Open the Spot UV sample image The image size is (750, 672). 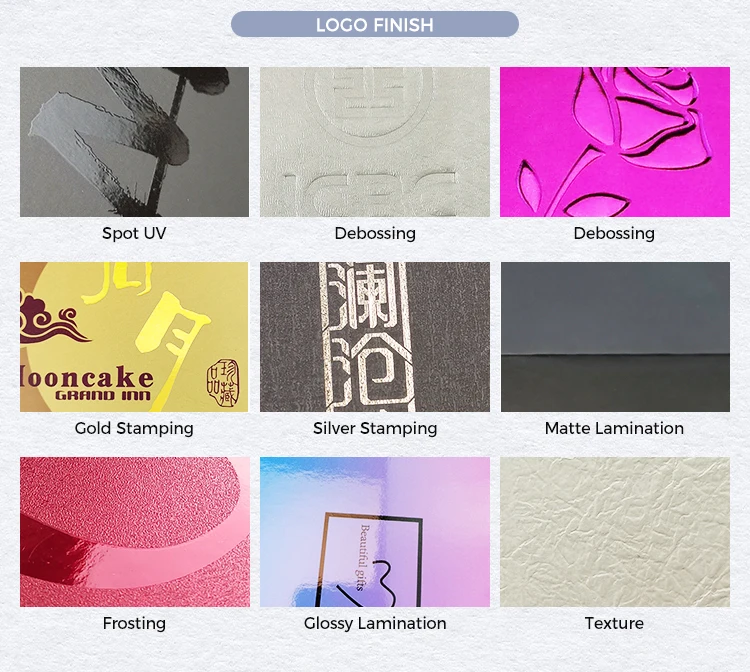[x=134, y=142]
